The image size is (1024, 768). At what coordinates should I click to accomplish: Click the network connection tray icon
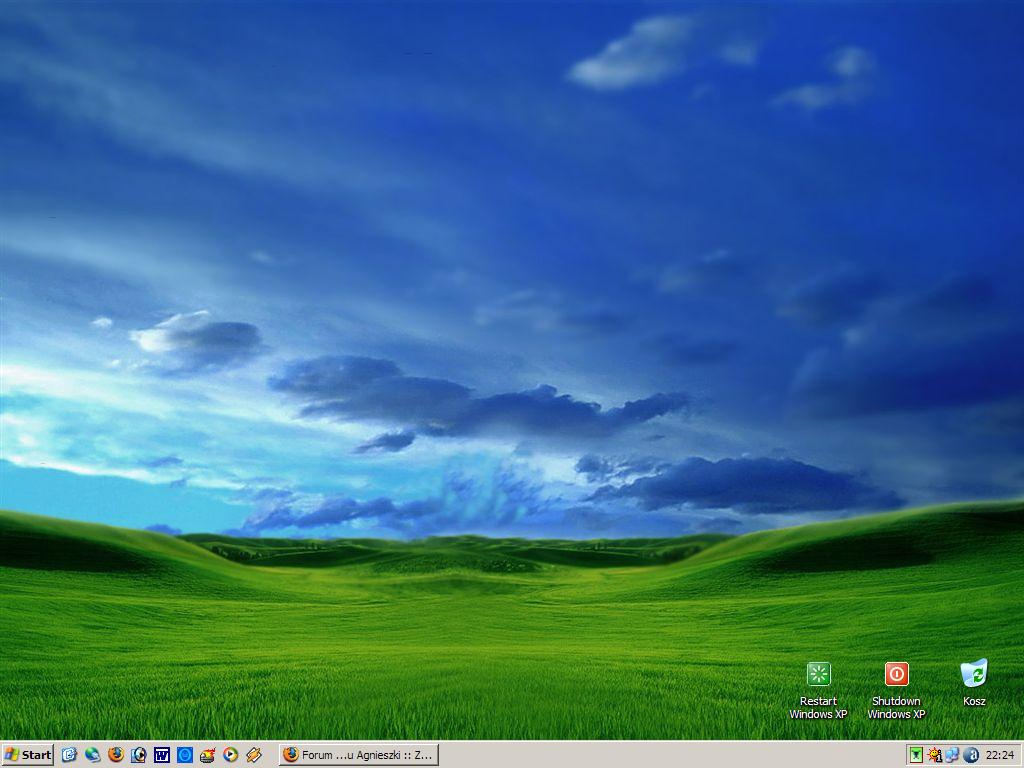point(952,755)
